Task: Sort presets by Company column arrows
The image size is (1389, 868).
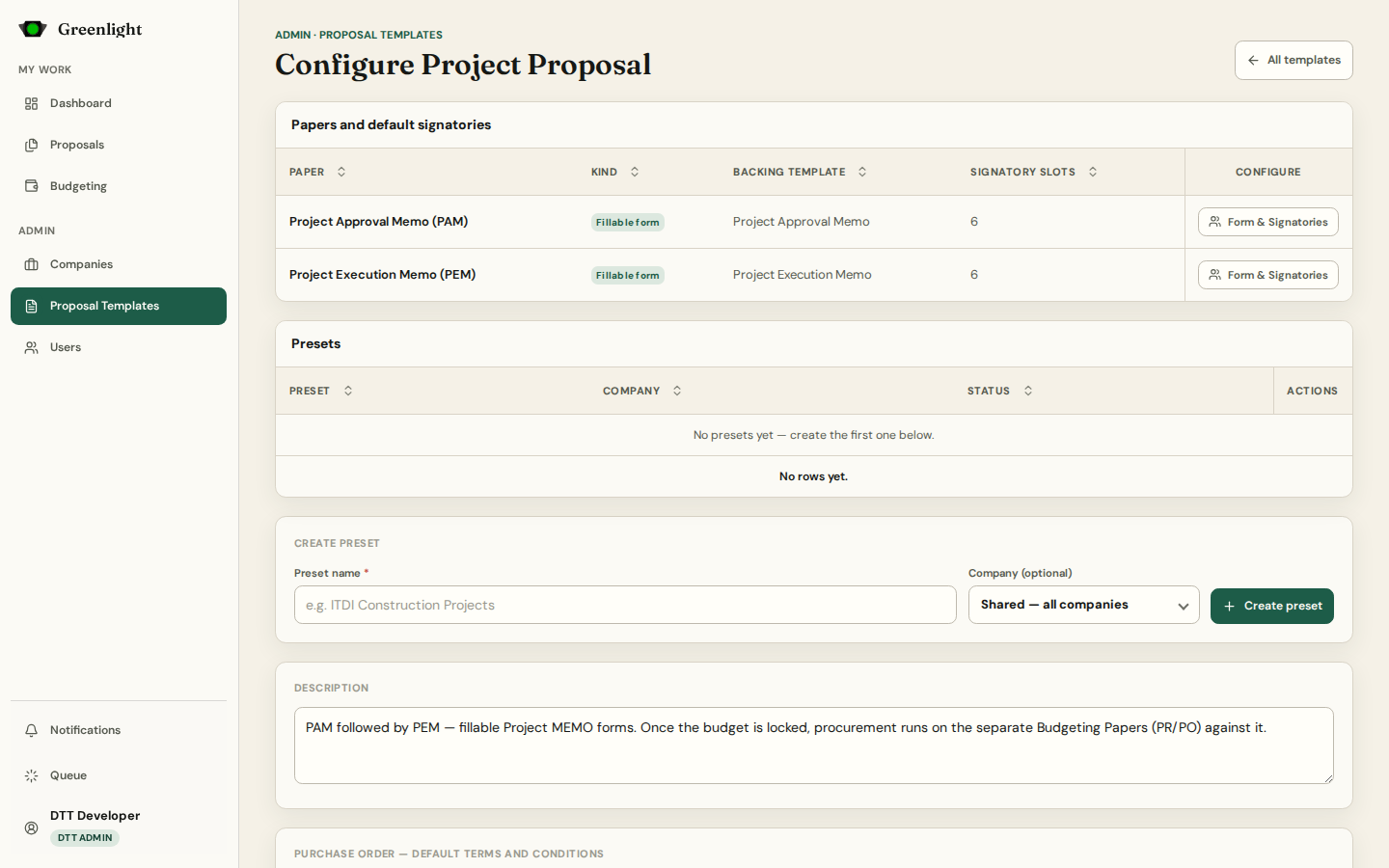Action: (677, 391)
